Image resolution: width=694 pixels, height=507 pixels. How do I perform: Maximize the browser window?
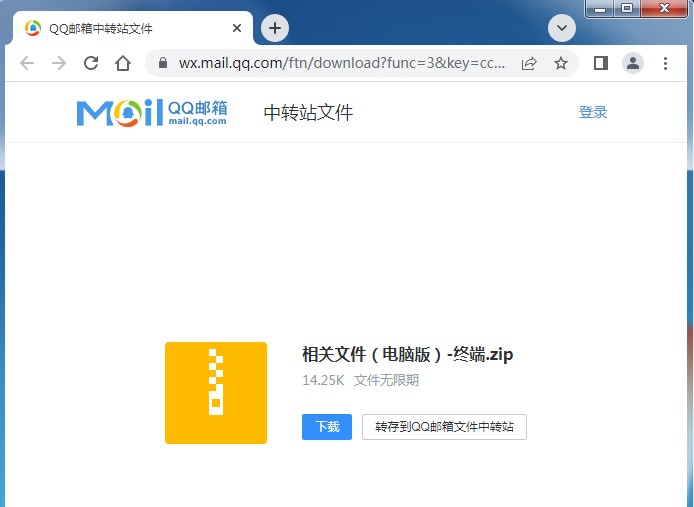pos(627,8)
